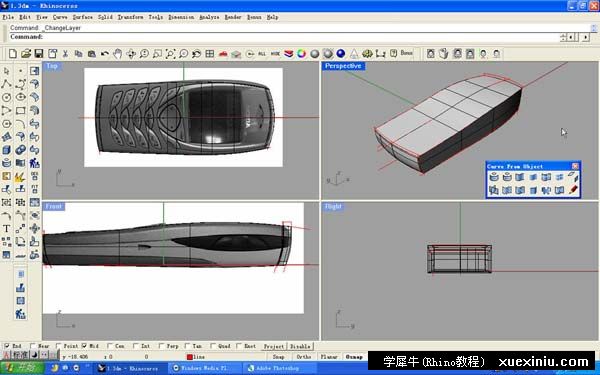Toggle the Ortho status bar button
Screen dimensions: 600x375
[304, 357]
